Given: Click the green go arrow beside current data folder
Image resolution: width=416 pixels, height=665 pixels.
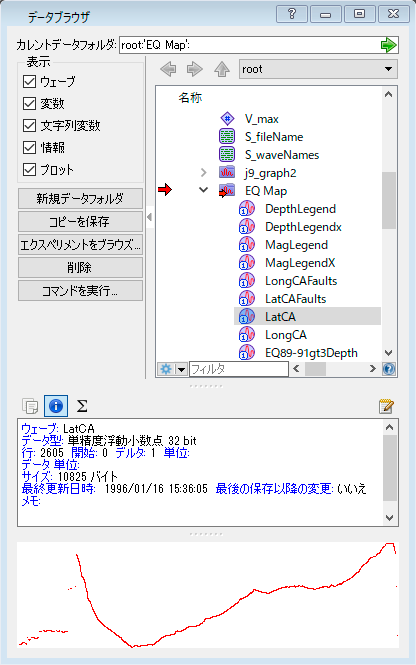Looking at the screenshot, I should (x=388, y=45).
